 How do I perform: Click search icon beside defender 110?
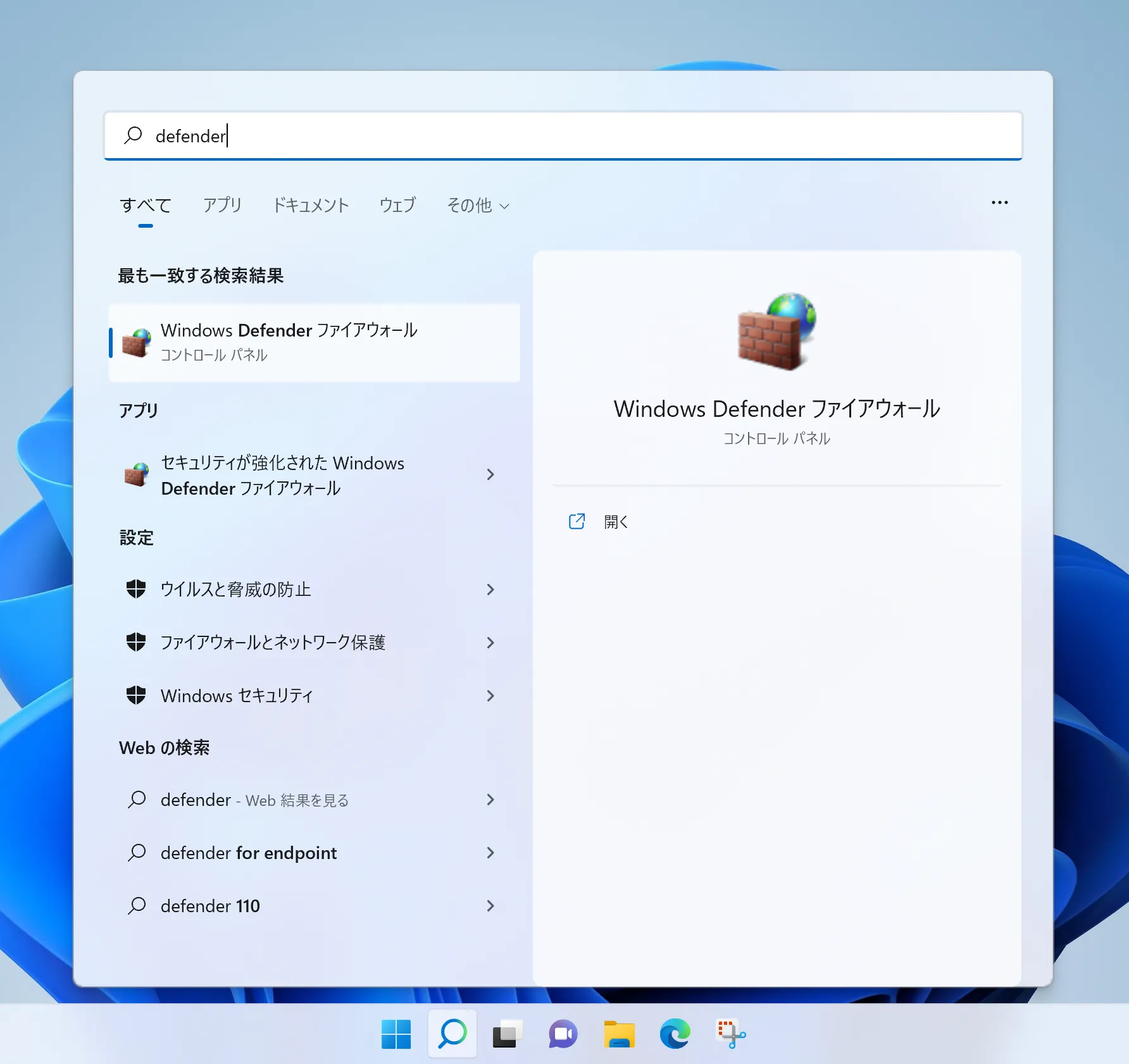pyautogui.click(x=137, y=906)
